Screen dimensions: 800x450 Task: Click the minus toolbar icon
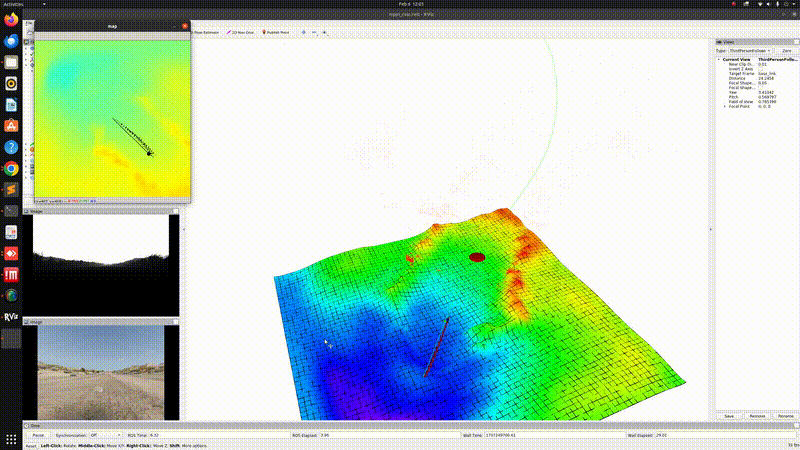tap(314, 32)
